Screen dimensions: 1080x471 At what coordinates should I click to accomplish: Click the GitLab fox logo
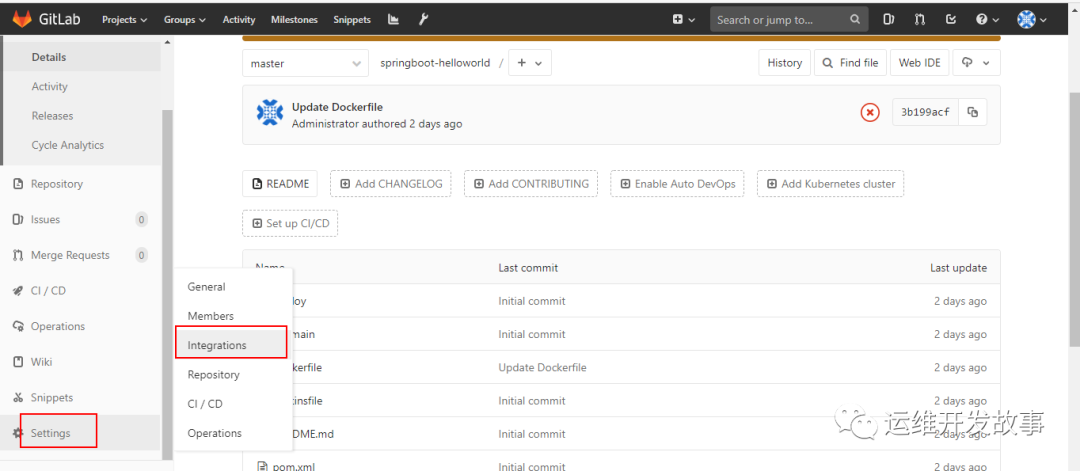(22, 19)
